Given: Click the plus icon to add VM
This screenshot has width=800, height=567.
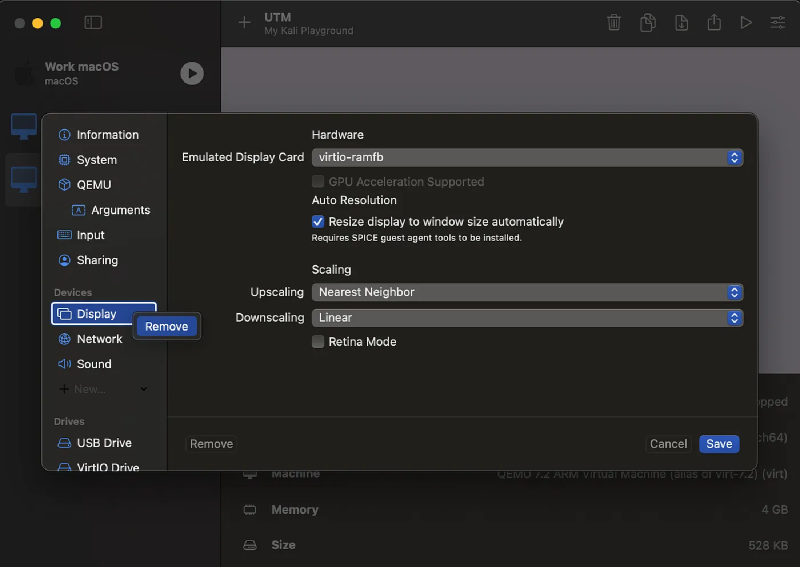Looking at the screenshot, I should [244, 22].
